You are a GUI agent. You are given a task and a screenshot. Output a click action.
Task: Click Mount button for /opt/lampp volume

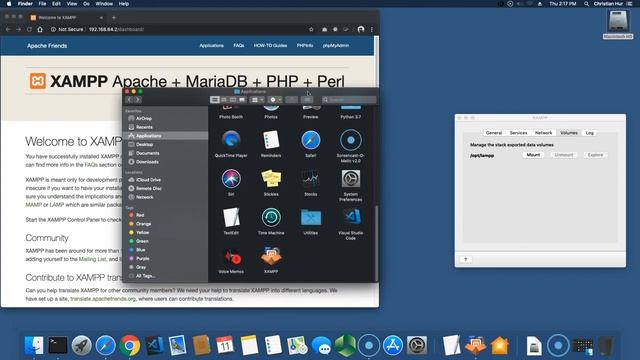point(533,155)
